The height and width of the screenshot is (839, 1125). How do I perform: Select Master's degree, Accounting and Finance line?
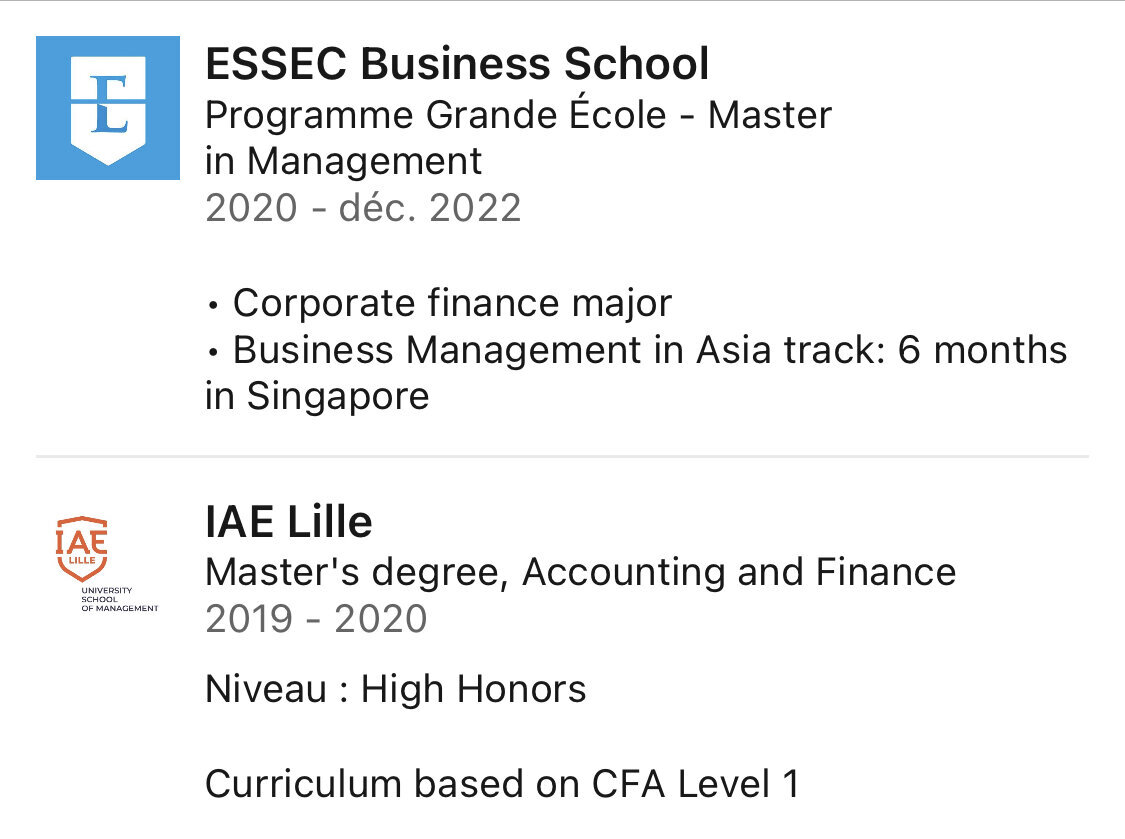coord(580,572)
